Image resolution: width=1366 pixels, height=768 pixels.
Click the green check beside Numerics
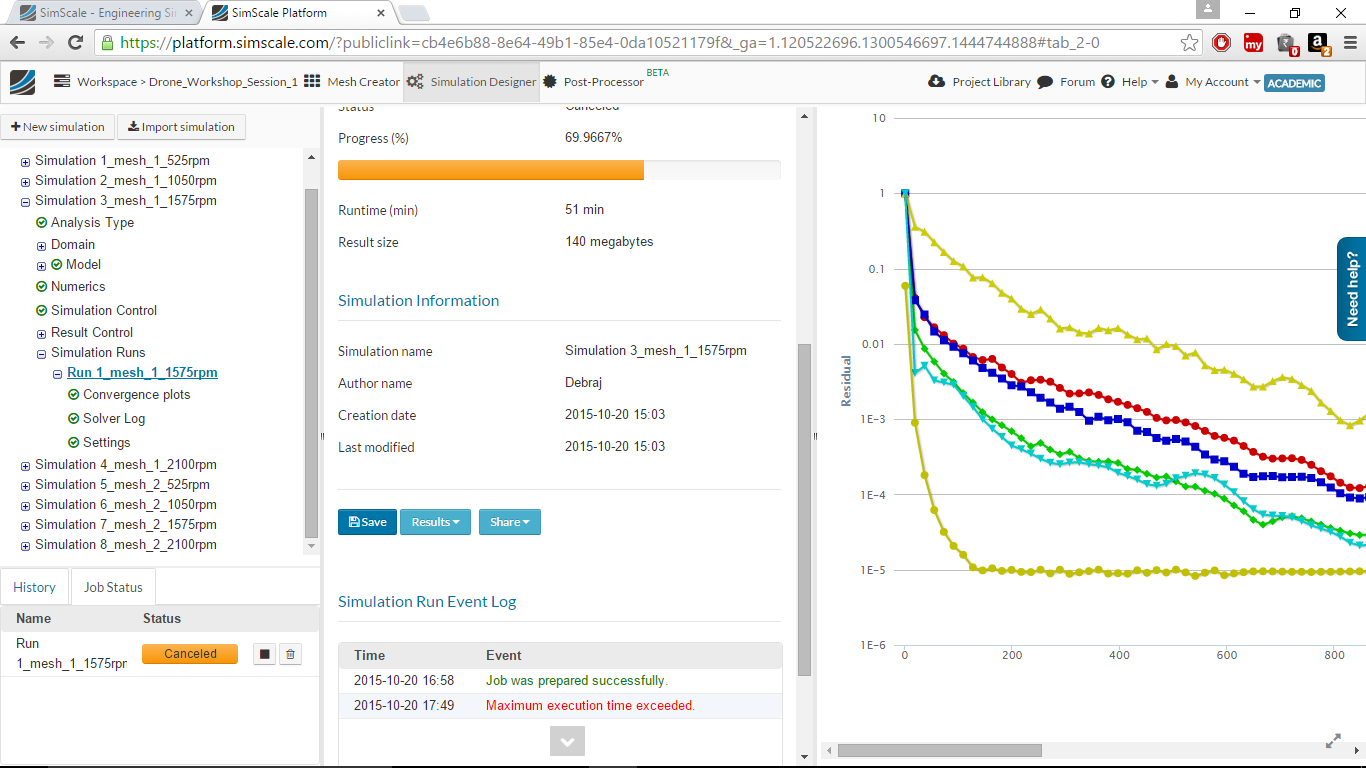pyautogui.click(x=42, y=287)
